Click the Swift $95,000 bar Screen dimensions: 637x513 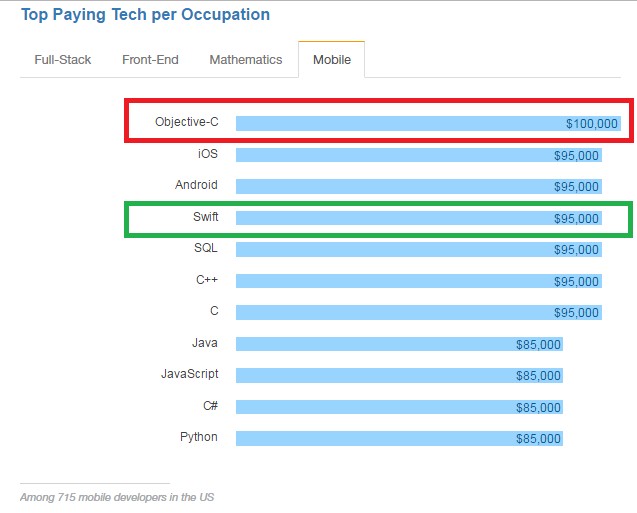(x=419, y=218)
